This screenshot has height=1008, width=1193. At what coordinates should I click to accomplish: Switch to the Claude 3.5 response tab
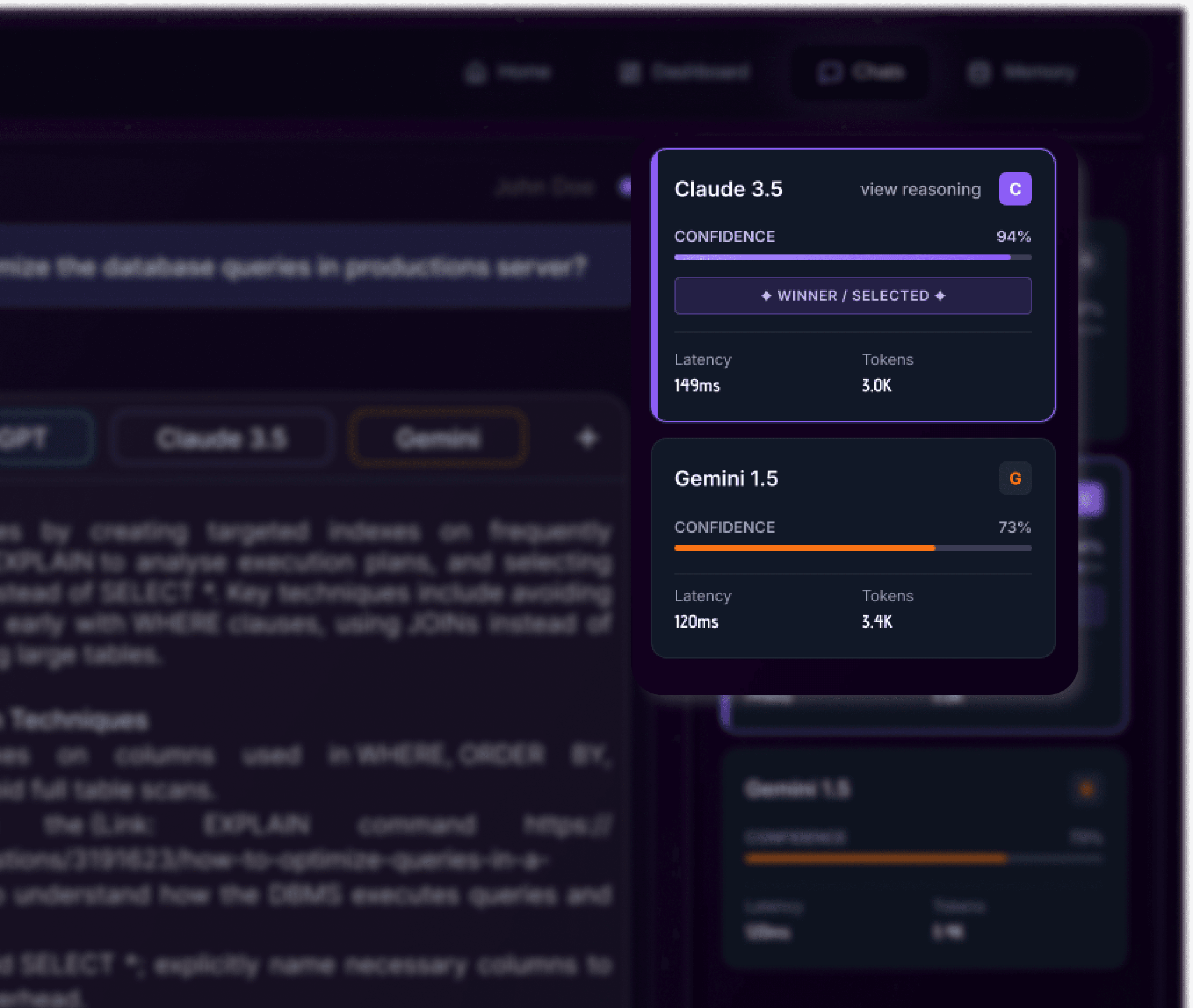pyautogui.click(x=222, y=438)
